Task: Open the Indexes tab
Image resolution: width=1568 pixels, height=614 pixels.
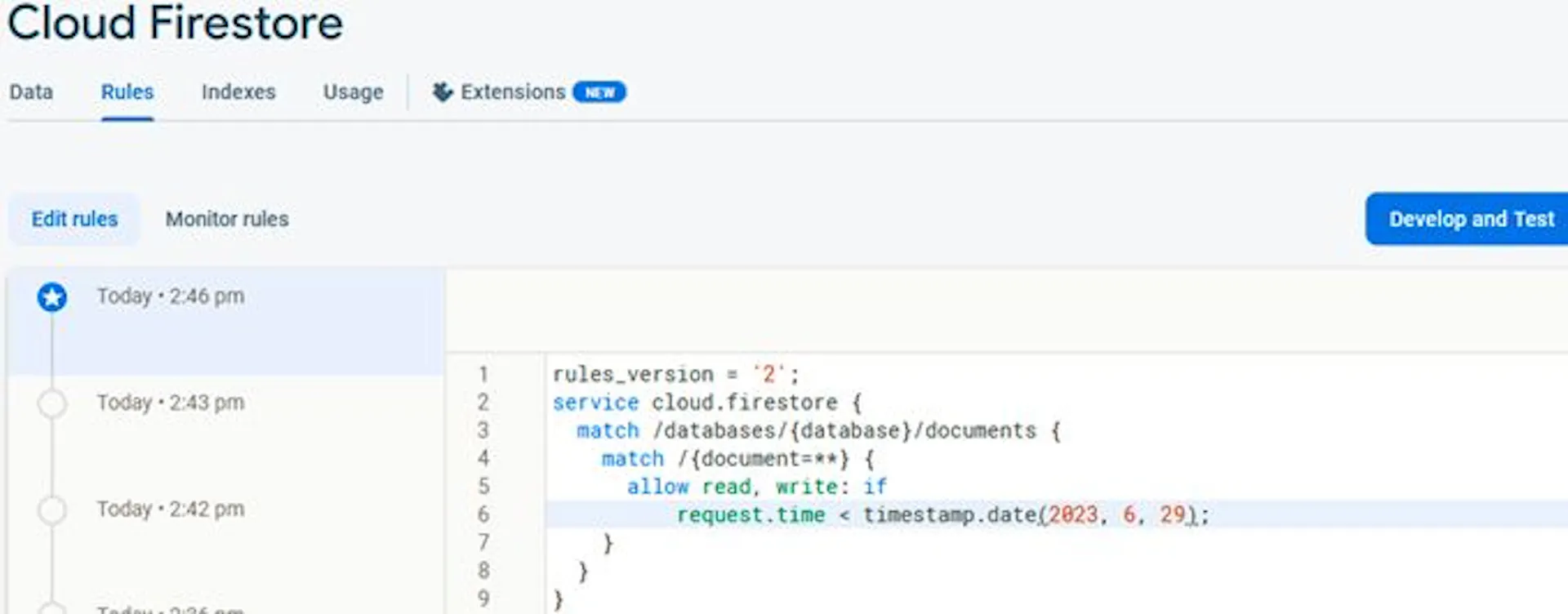Action: coord(238,92)
